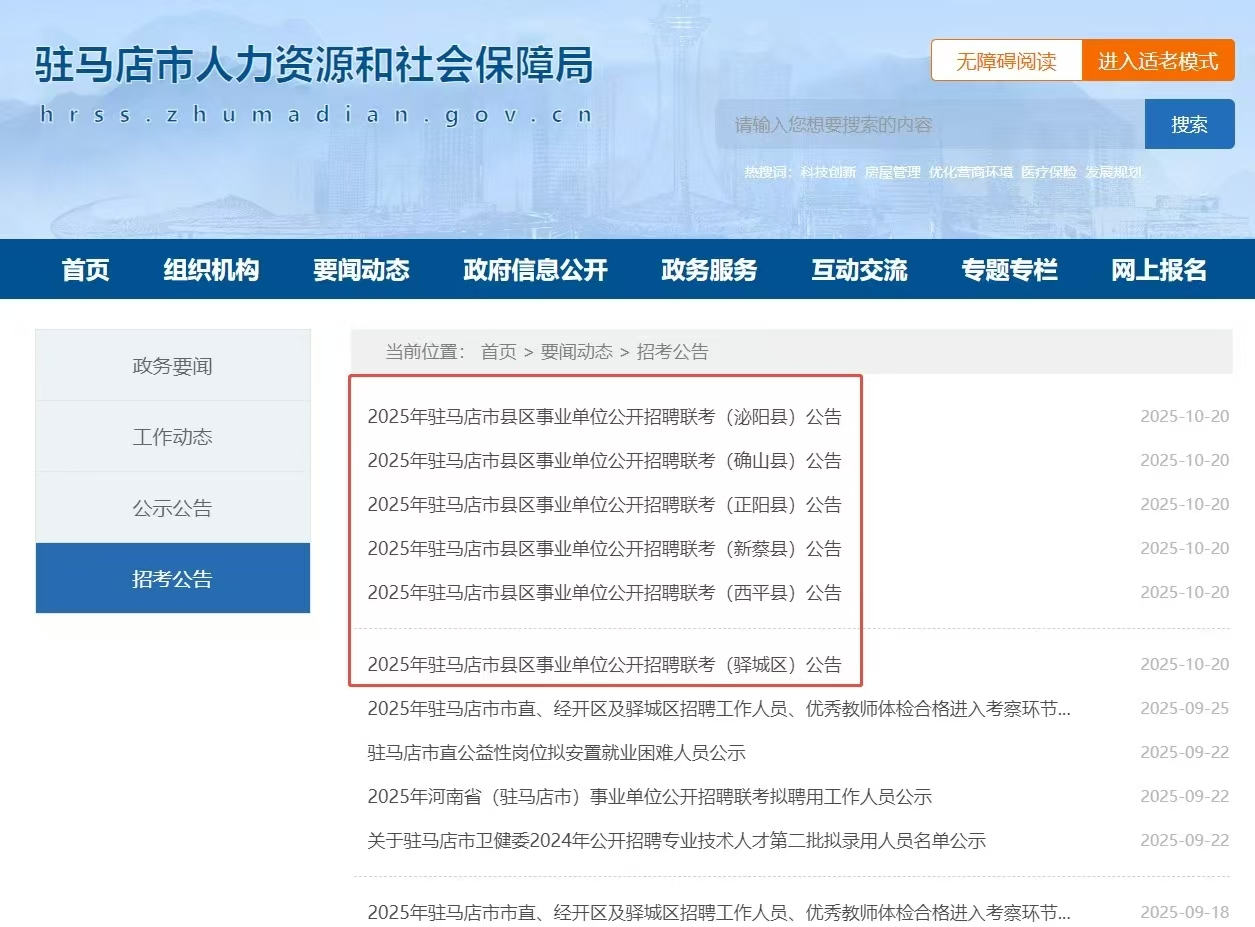Go to 网上报名 online registration
The width and height of the screenshot is (1255, 927).
(1157, 269)
